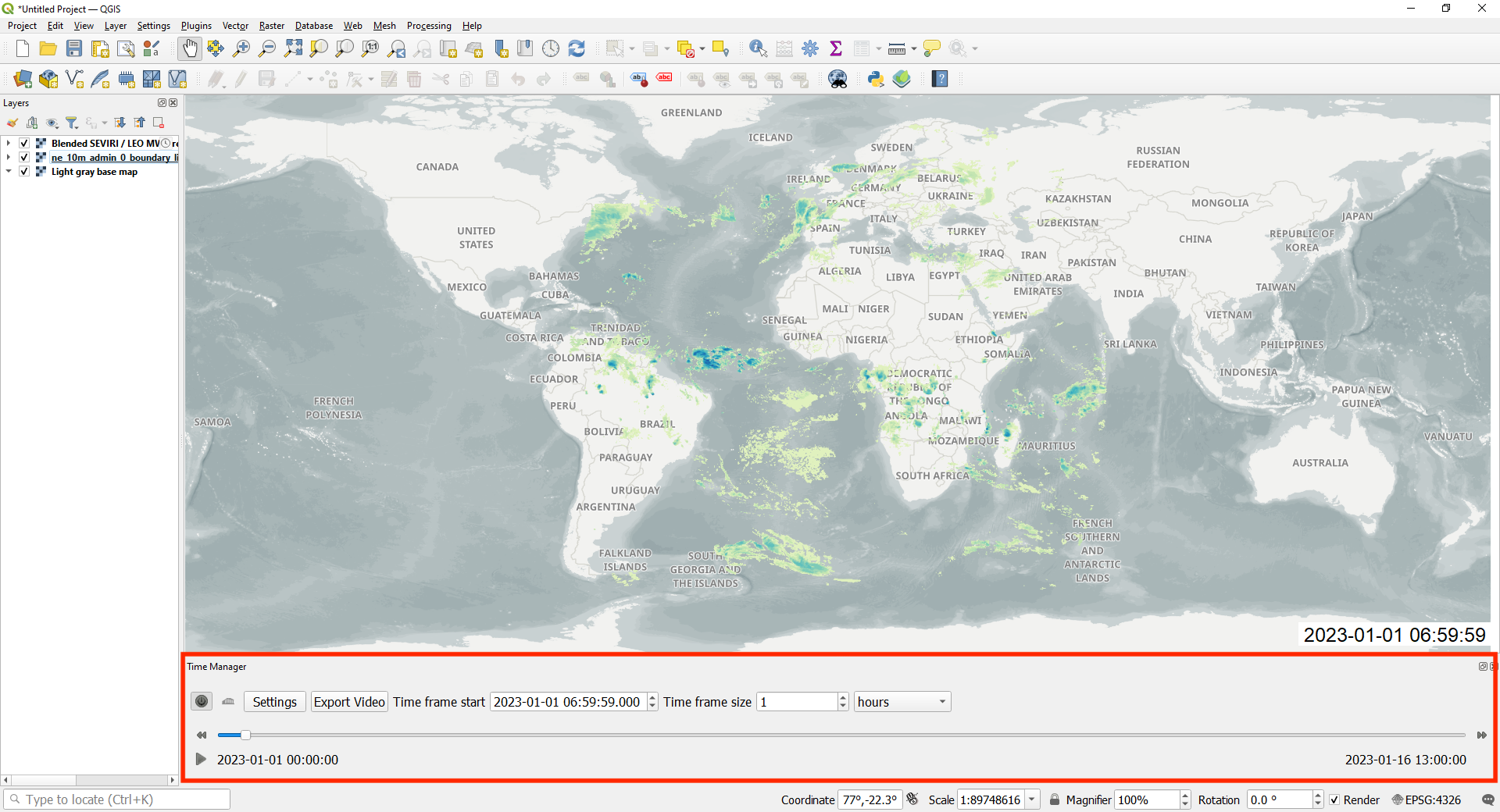Click Zoom Full Extent

(x=293, y=48)
